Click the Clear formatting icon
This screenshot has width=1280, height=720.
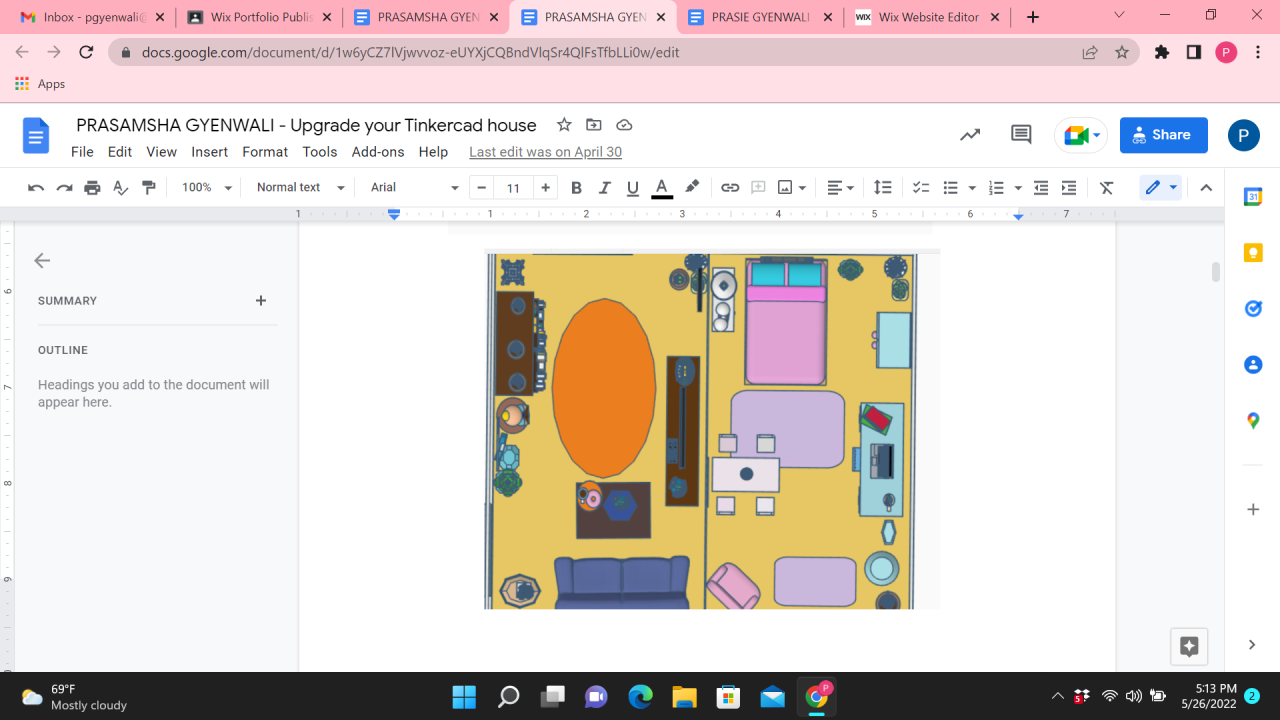coord(1106,188)
